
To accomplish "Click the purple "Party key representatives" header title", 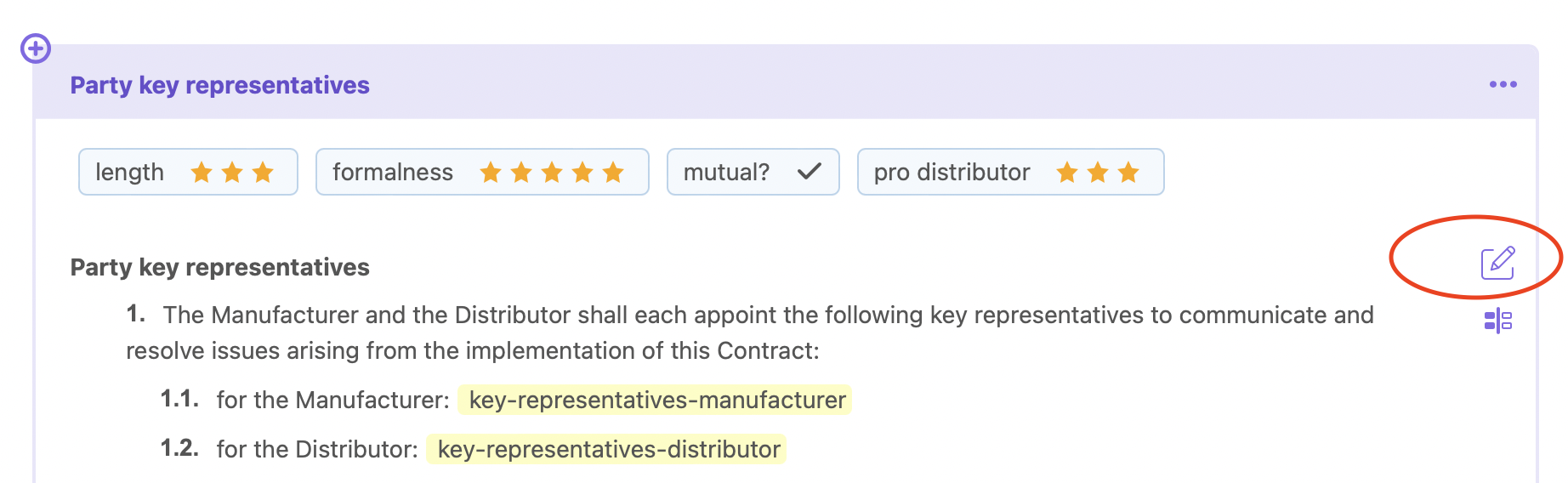I will pos(219,85).
